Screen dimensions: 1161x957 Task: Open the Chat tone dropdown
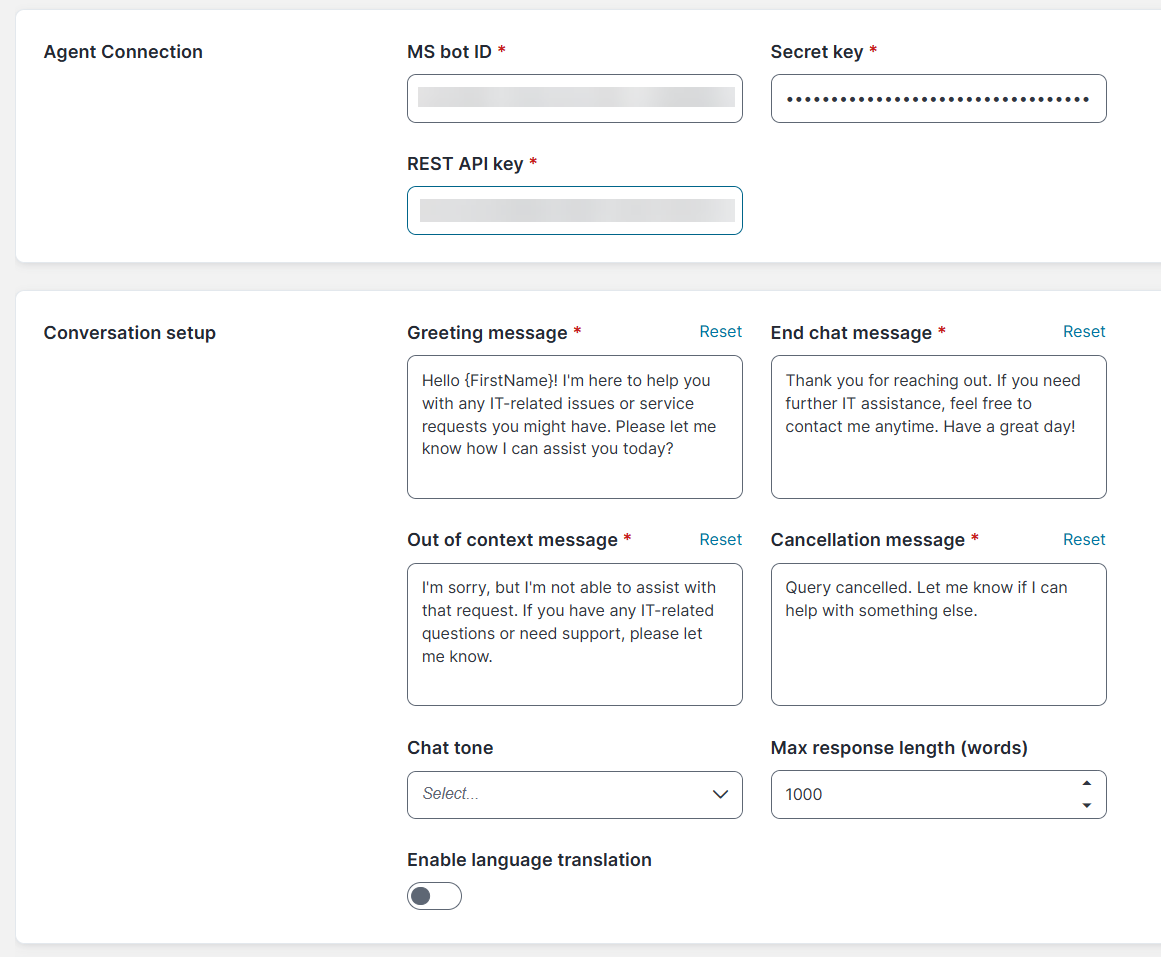[x=560, y=794]
